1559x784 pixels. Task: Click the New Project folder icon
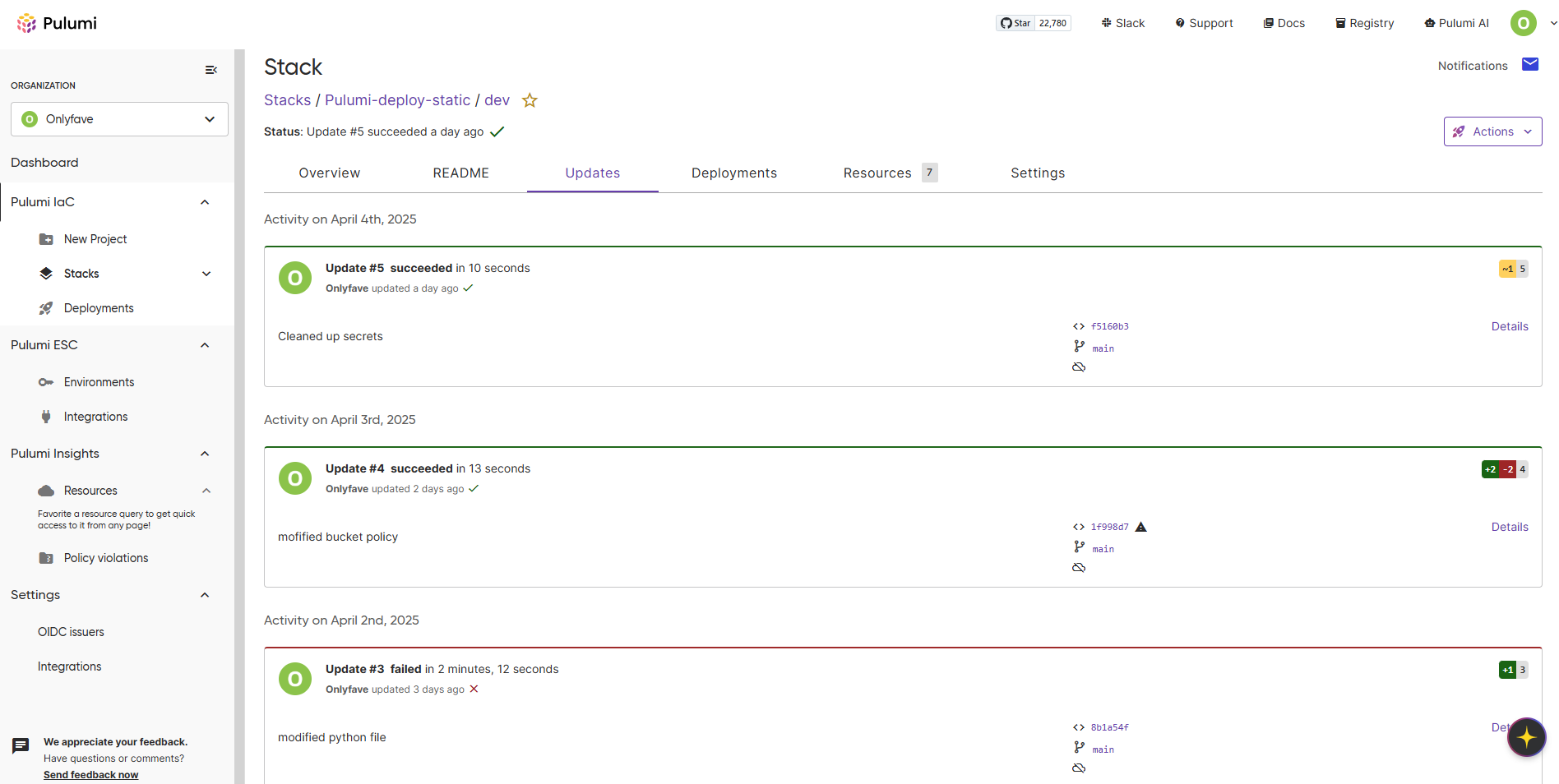(x=46, y=239)
